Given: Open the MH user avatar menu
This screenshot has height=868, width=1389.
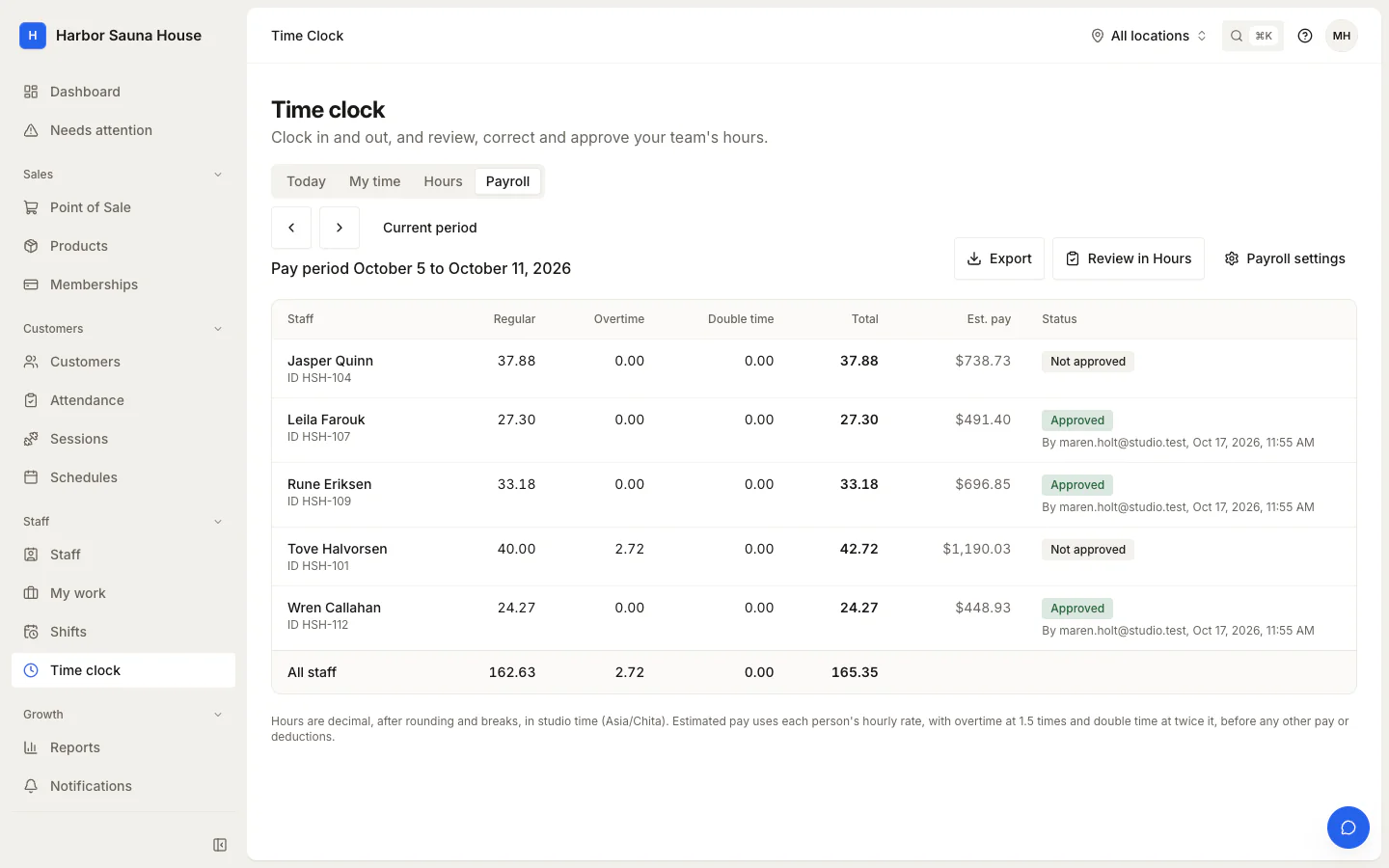Looking at the screenshot, I should 1342,36.
